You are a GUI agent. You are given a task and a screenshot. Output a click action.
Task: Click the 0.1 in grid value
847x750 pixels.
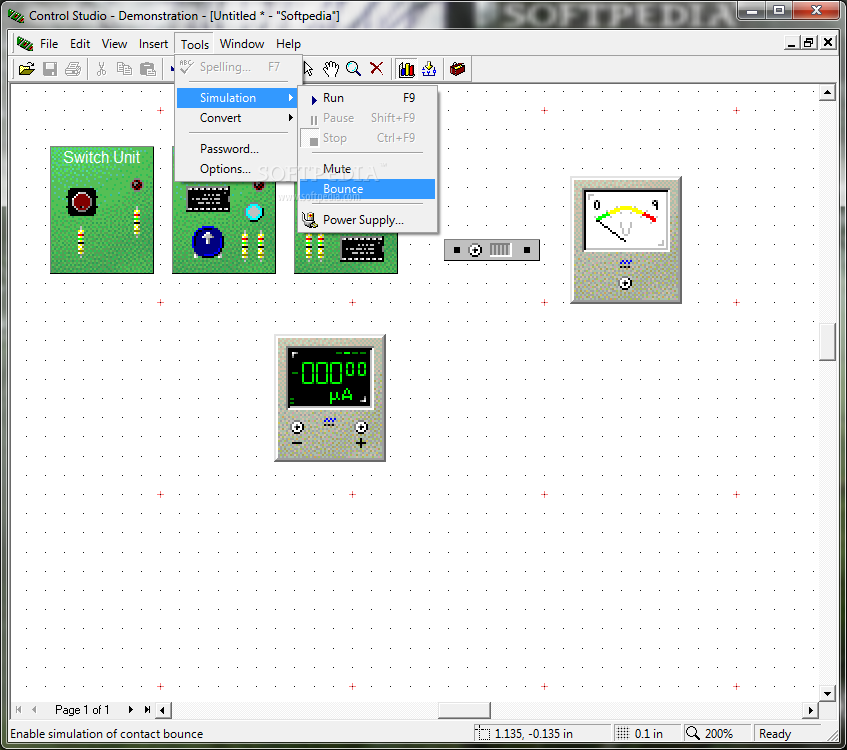pos(648,734)
